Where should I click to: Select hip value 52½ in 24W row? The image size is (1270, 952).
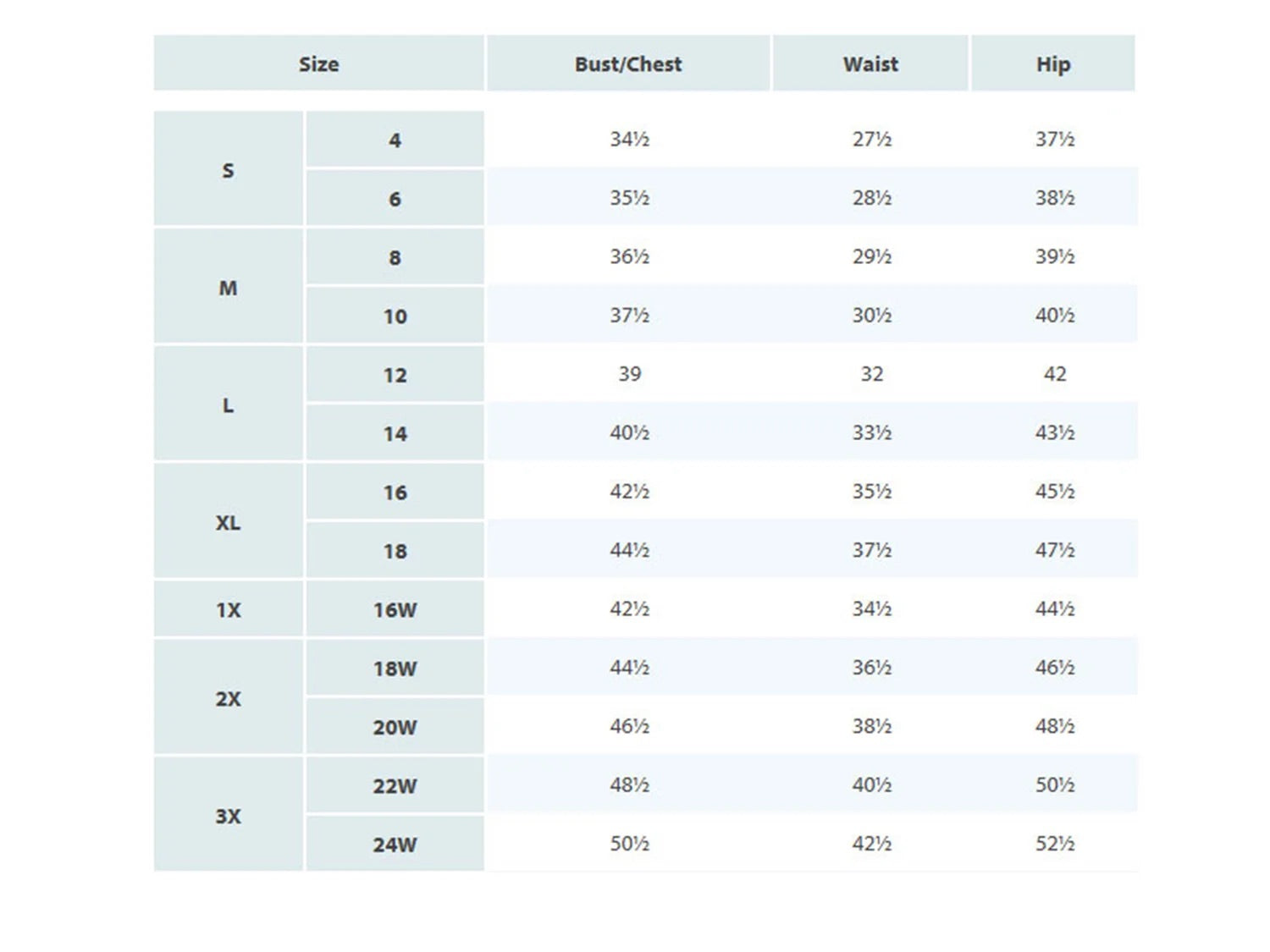point(1055,844)
